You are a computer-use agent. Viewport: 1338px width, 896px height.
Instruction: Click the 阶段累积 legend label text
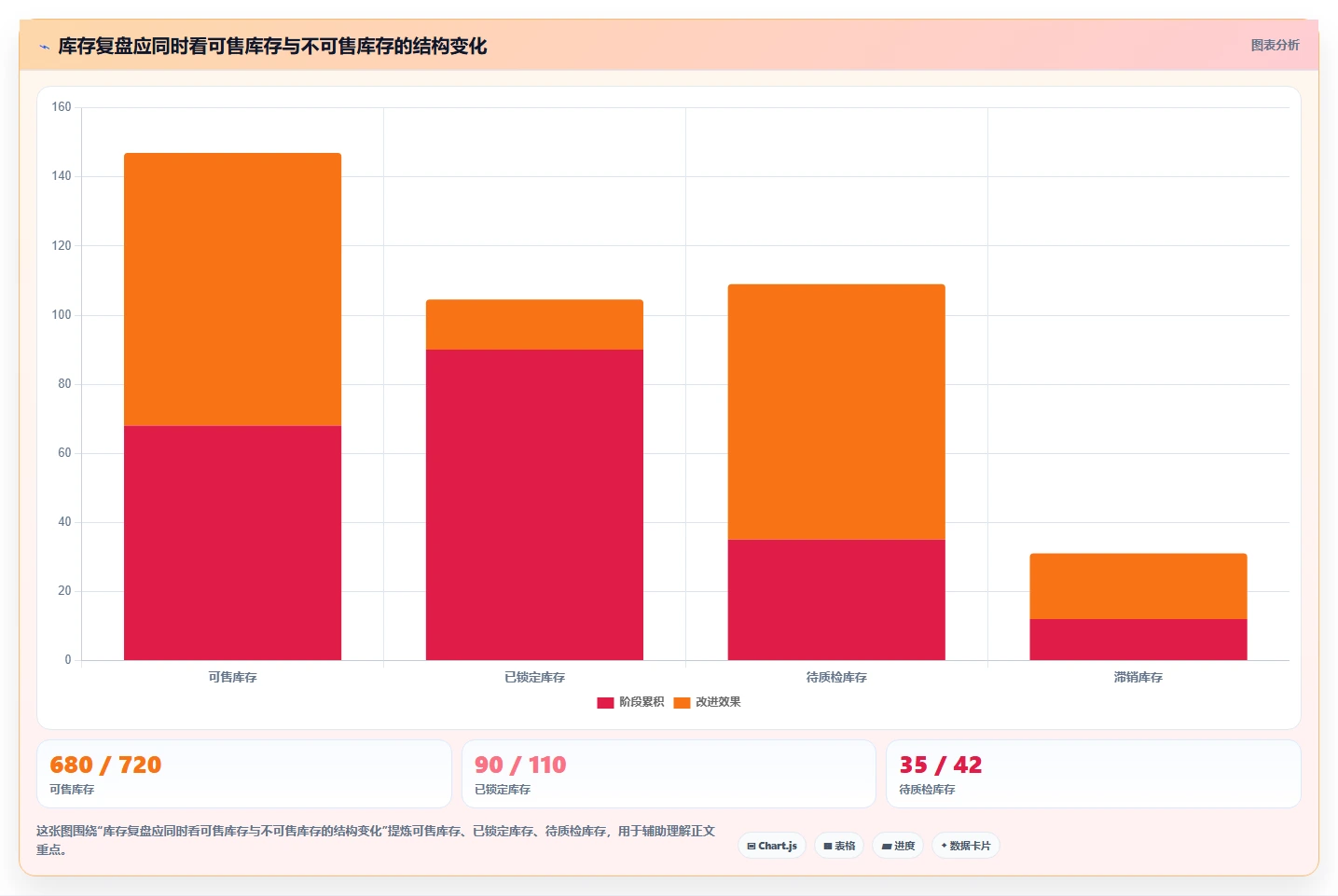(641, 702)
